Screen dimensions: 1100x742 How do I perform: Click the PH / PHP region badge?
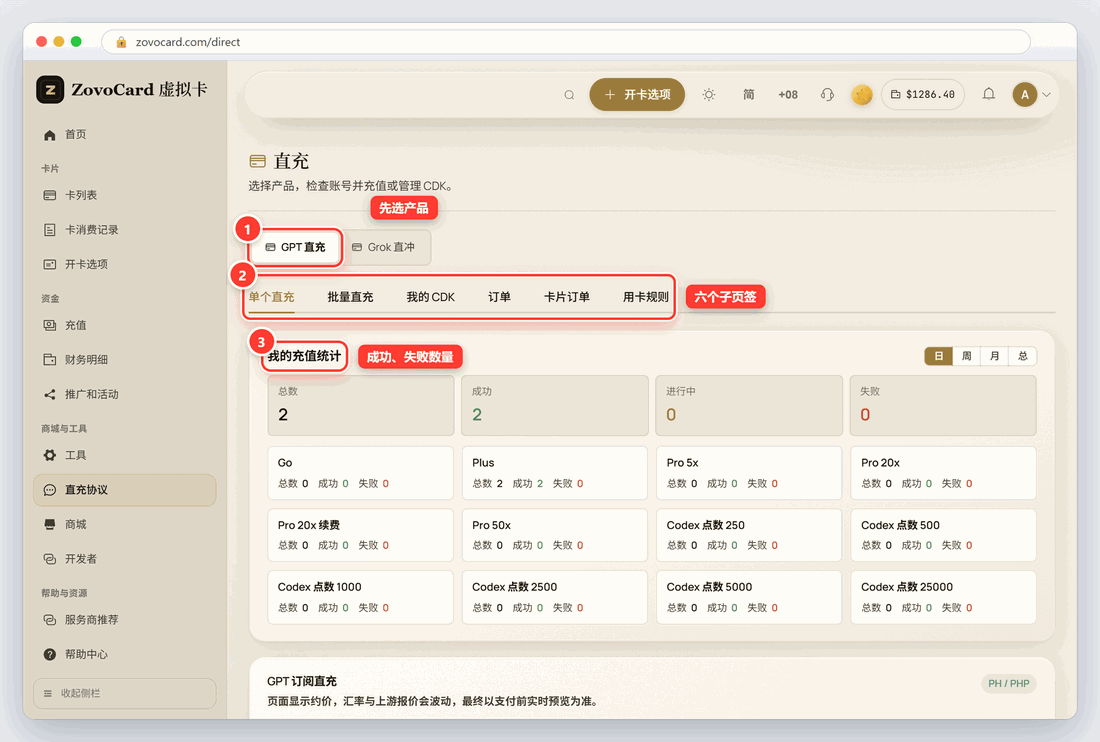[1009, 684]
